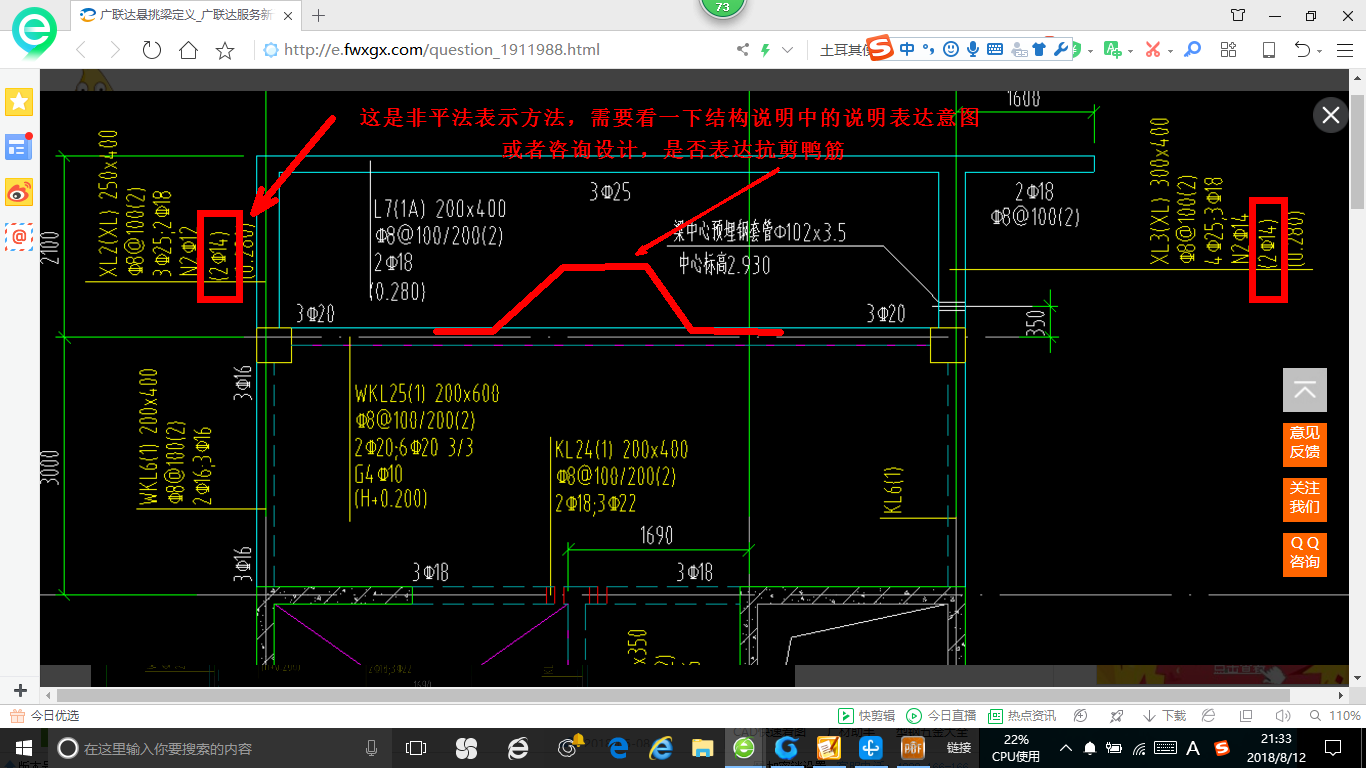The image size is (1366, 768).
Task: Open File Explorer from the taskbar
Action: click(x=703, y=747)
